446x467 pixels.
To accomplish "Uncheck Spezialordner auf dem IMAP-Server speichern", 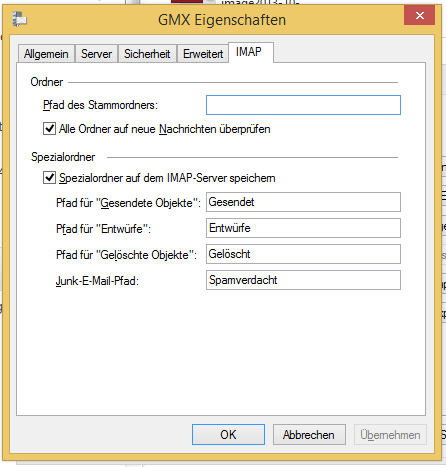I will (49, 178).
